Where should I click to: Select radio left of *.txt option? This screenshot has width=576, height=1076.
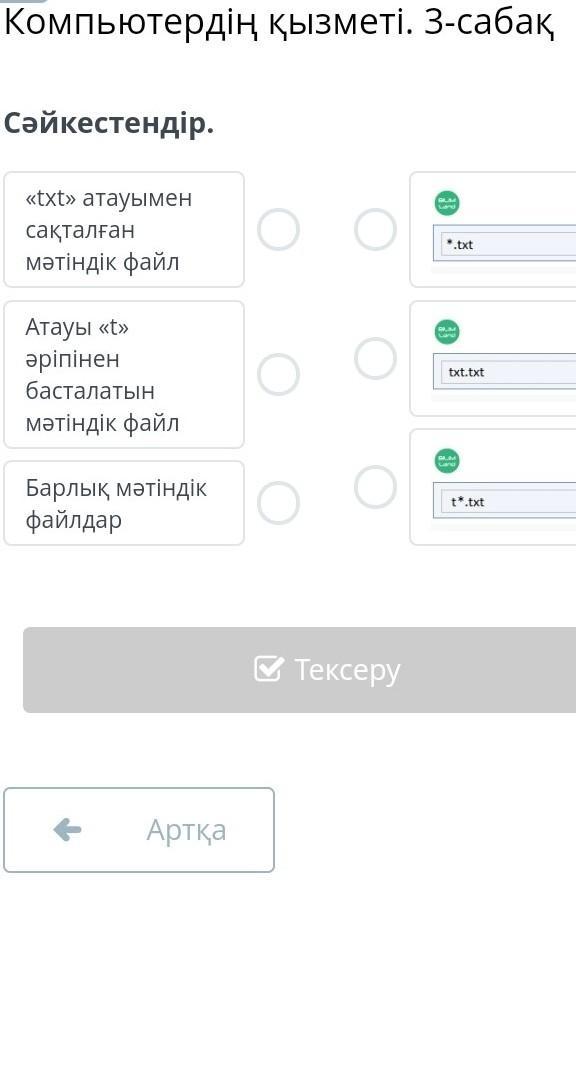point(376,229)
